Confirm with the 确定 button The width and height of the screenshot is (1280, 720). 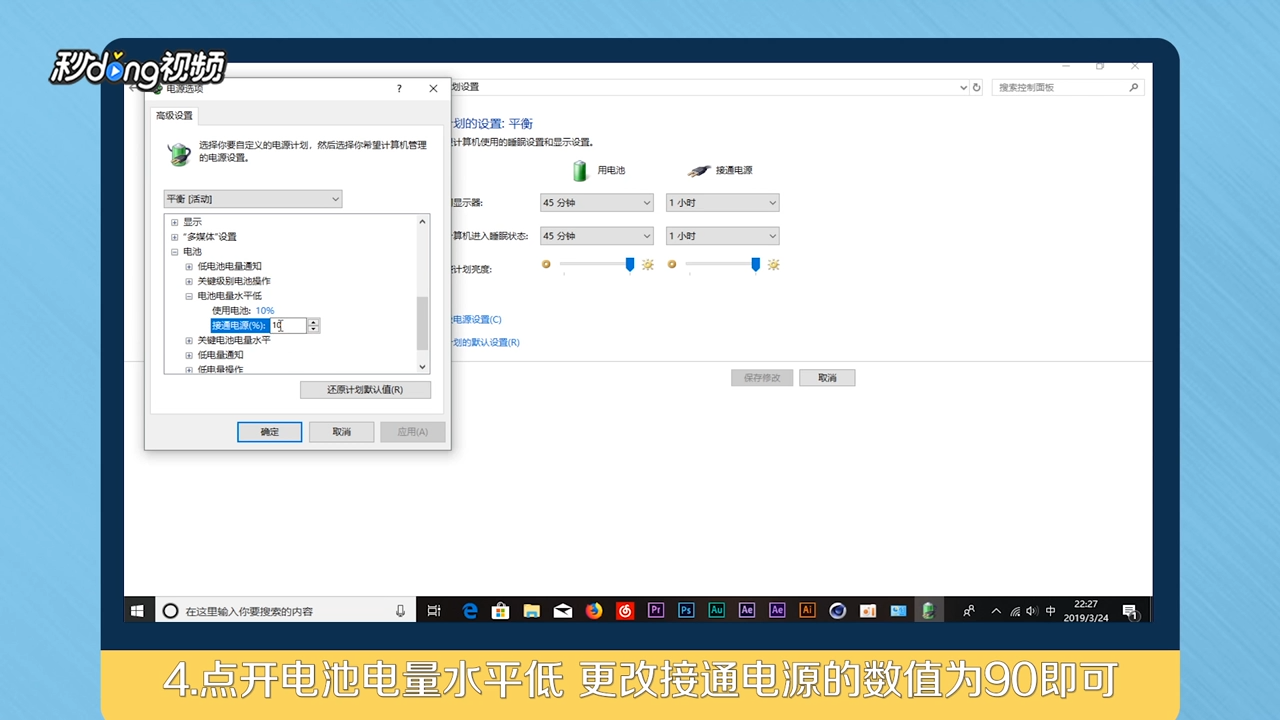[x=270, y=432]
